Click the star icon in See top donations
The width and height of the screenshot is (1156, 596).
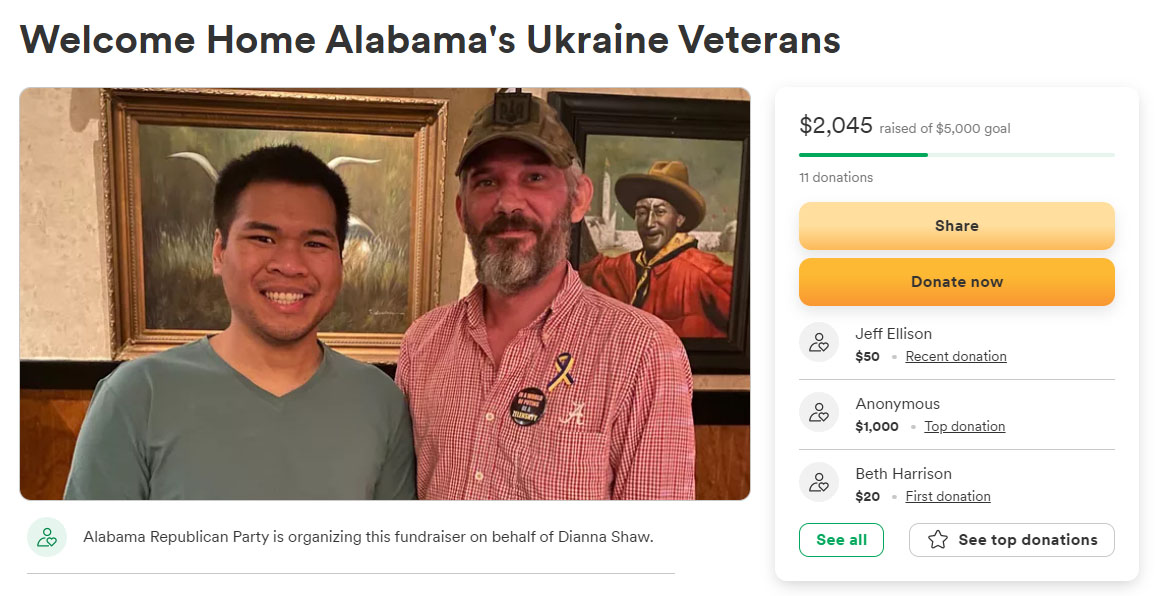coord(937,540)
